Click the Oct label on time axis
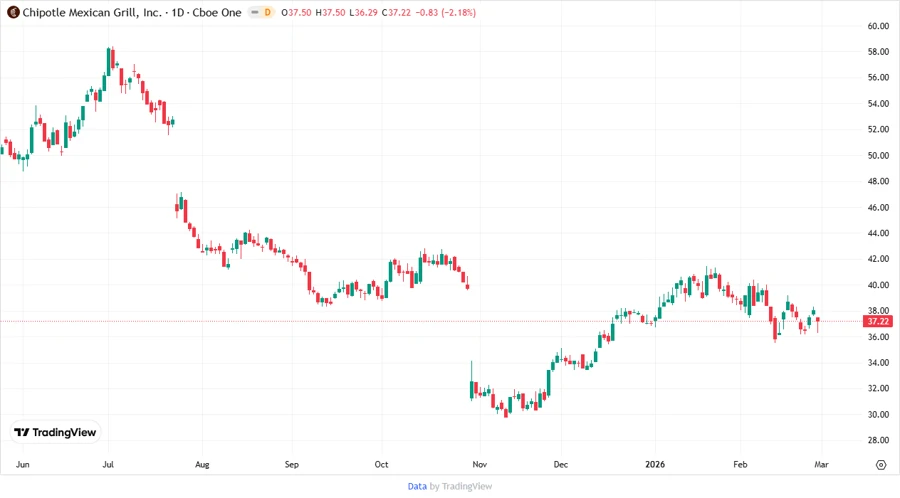 pyautogui.click(x=381, y=464)
